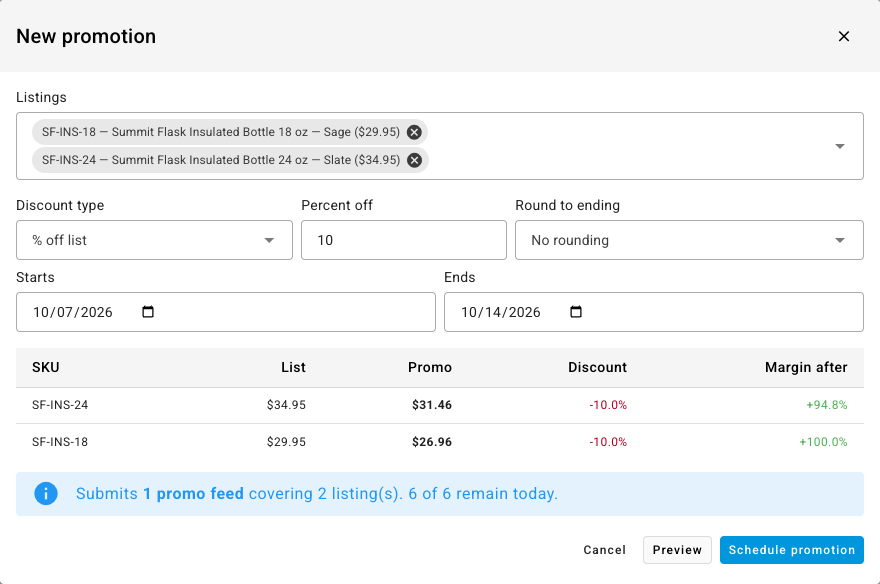This screenshot has height=584, width=880.
Task: Click the Preview button
Action: tap(677, 550)
